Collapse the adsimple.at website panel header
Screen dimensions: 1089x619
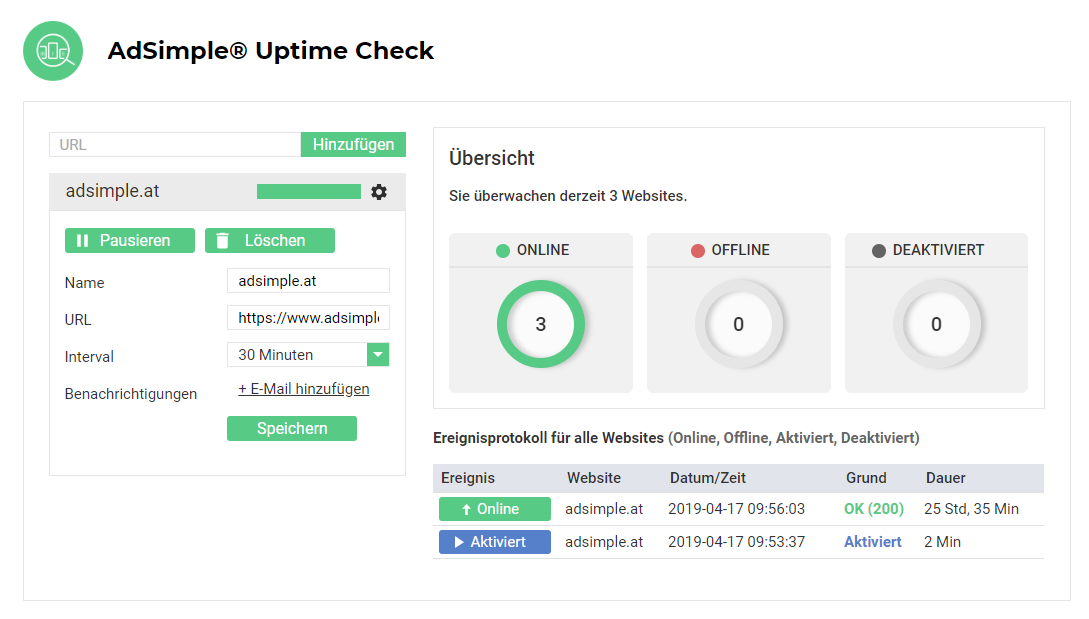coord(150,192)
